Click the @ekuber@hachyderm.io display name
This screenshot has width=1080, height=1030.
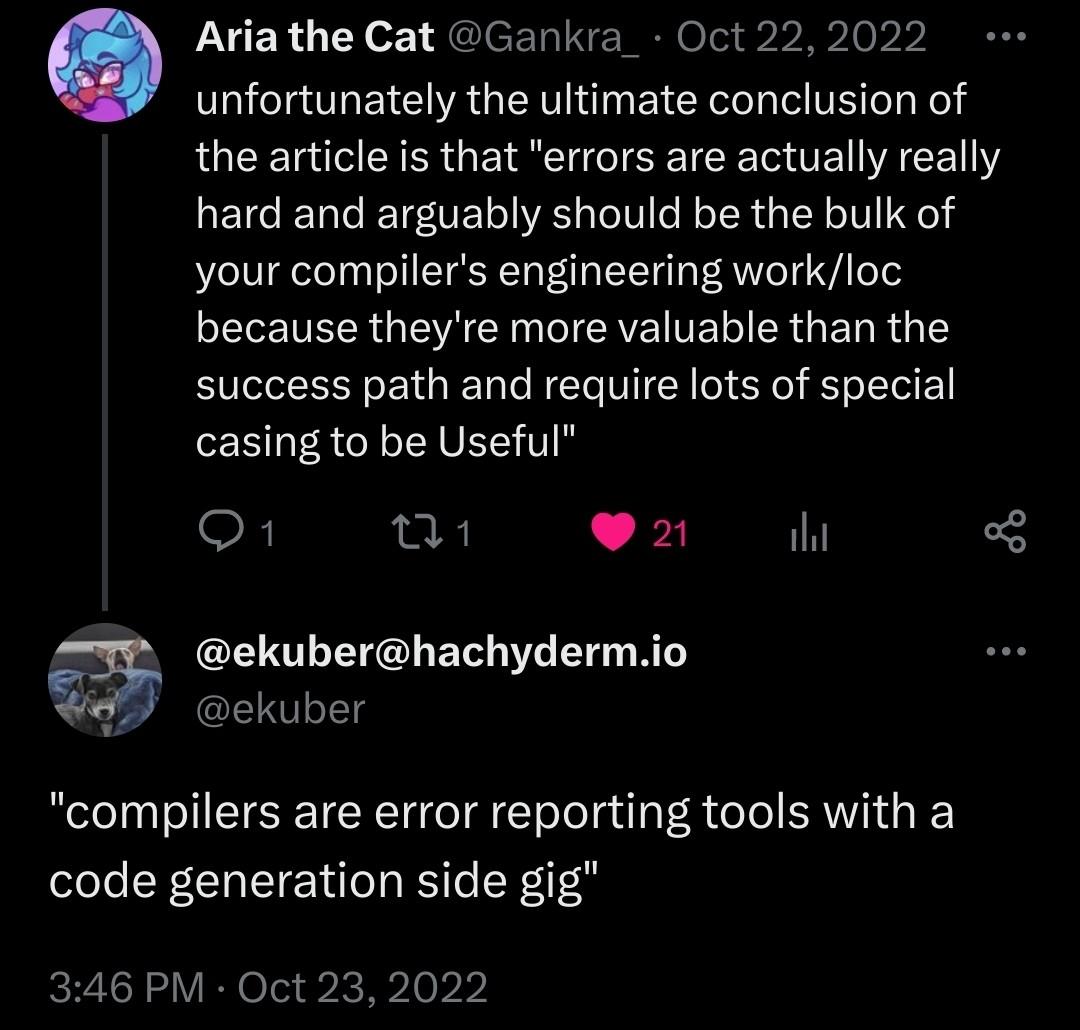pyautogui.click(x=441, y=652)
